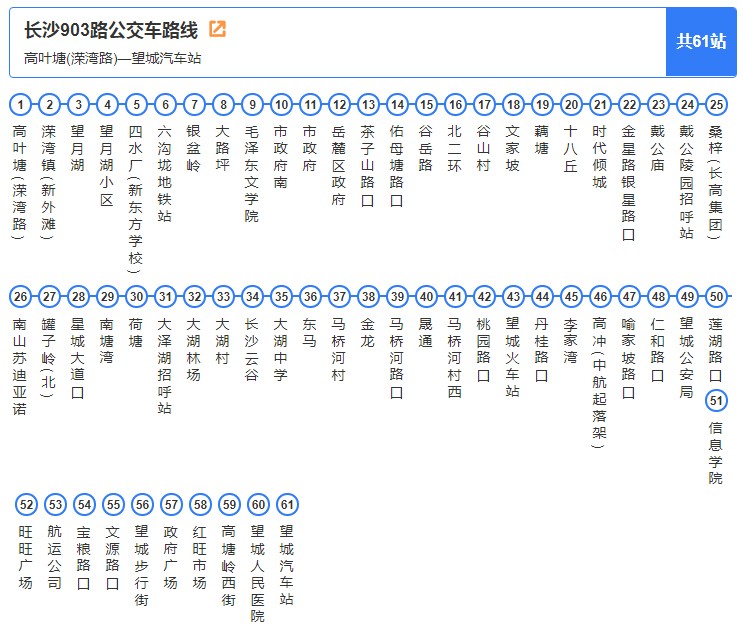743x639 pixels.
Task: Select station 25 circle marker 桑梓
Action: pos(716,104)
